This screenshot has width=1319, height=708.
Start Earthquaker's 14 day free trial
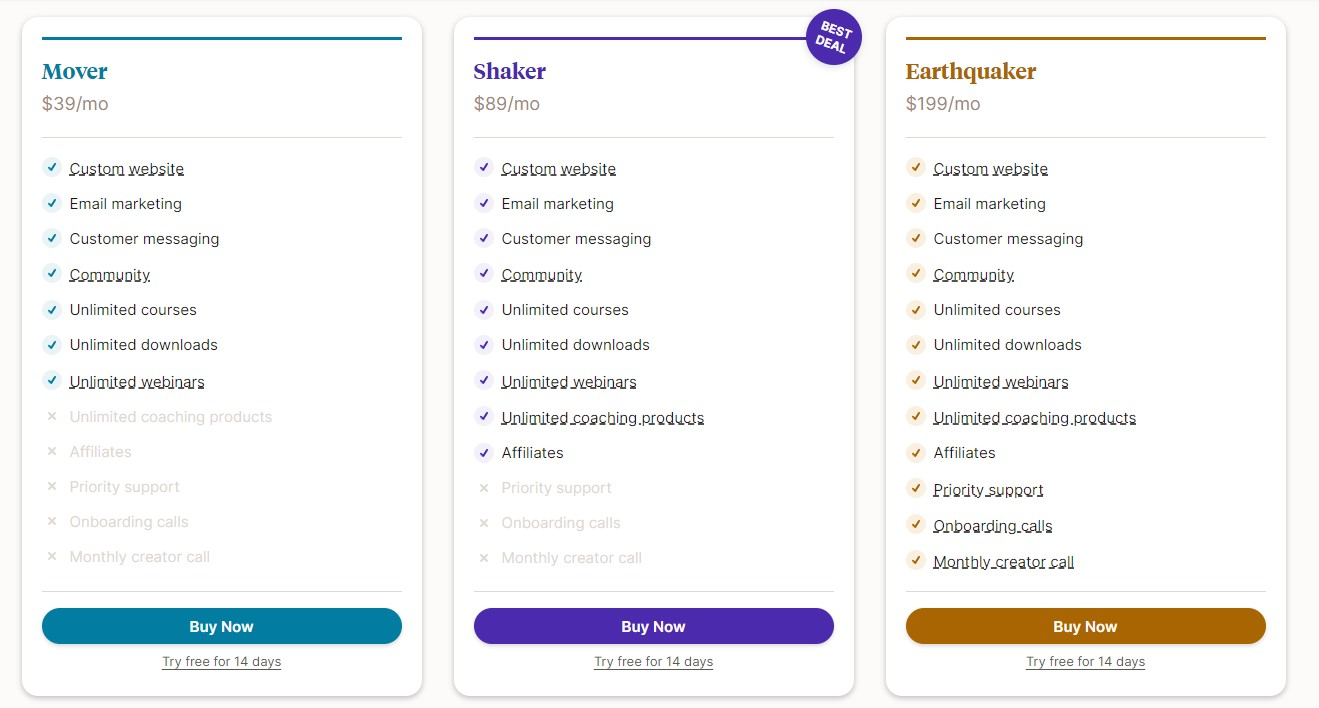[x=1086, y=662]
